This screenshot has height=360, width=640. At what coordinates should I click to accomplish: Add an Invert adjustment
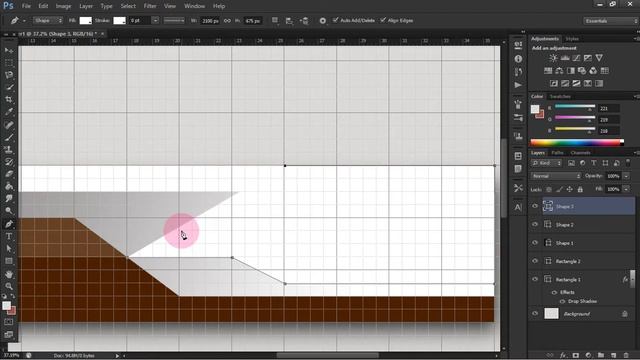[554, 83]
